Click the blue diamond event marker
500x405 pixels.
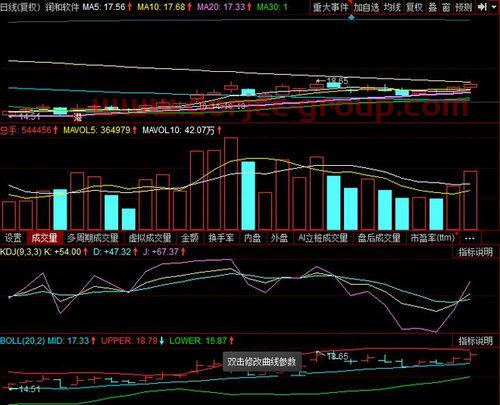point(351,18)
